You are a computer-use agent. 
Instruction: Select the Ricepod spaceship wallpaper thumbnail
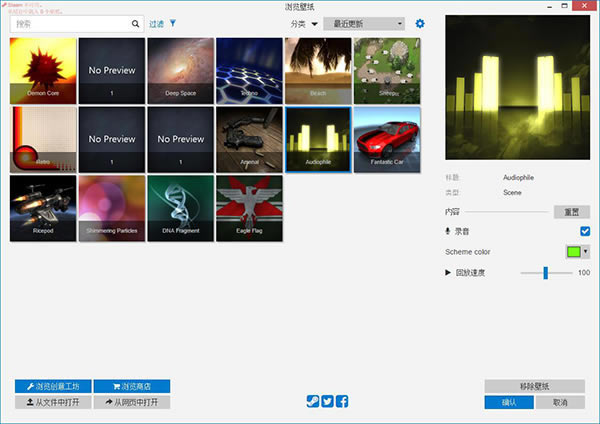click(43, 208)
